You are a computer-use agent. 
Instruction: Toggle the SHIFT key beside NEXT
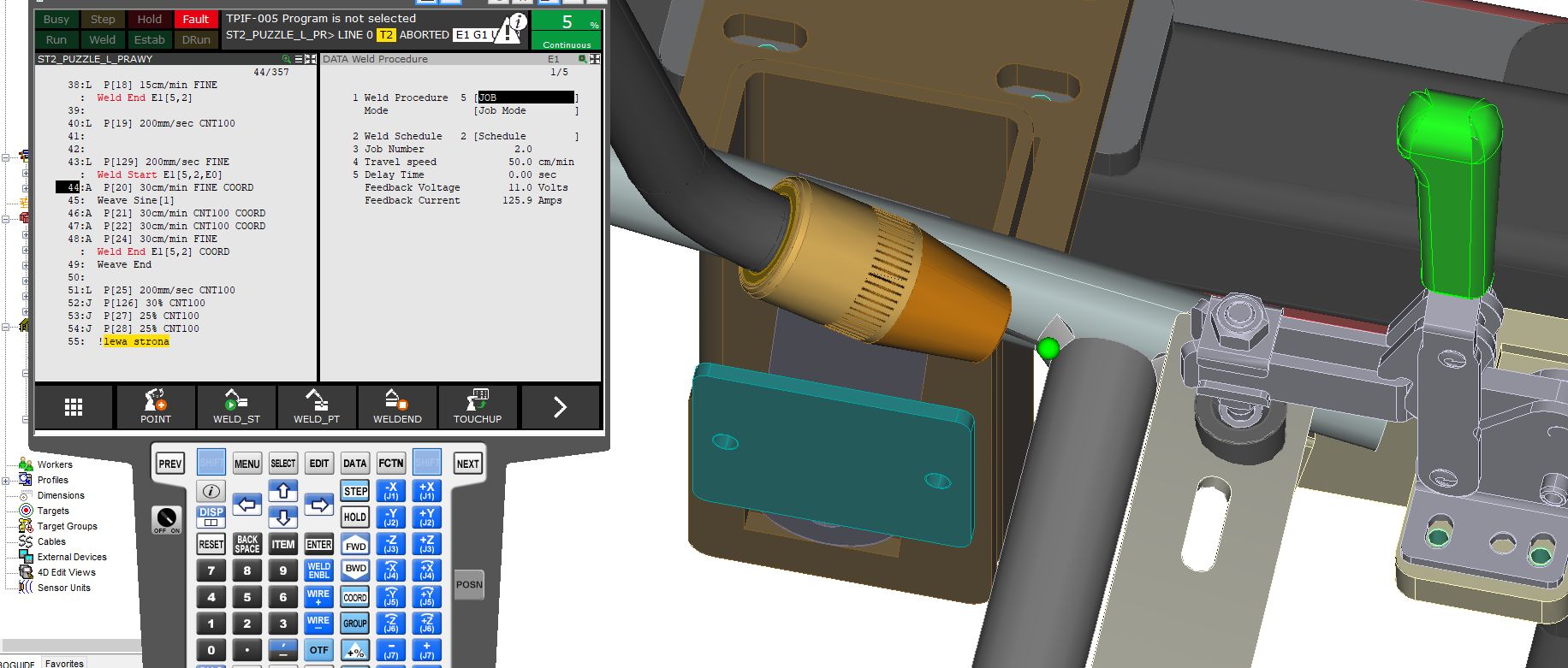pos(427,464)
